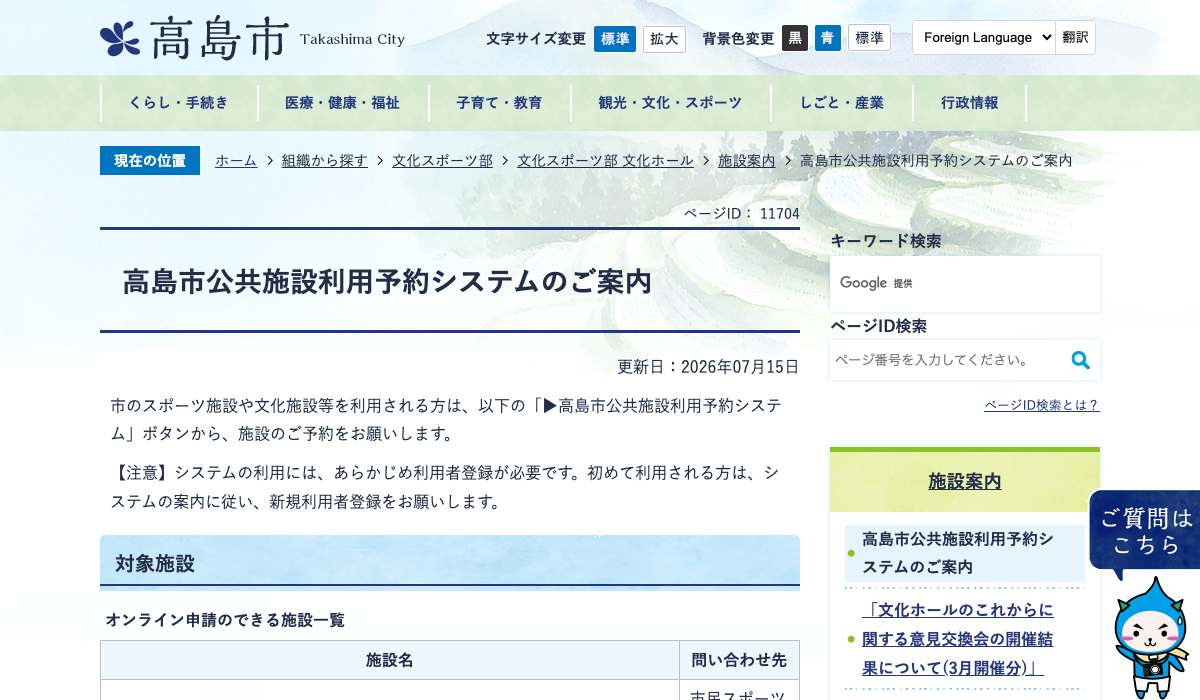Screen dimensions: 1200x700
Task: Open the 施設案内 sidebar heading link
Action: click(x=965, y=482)
